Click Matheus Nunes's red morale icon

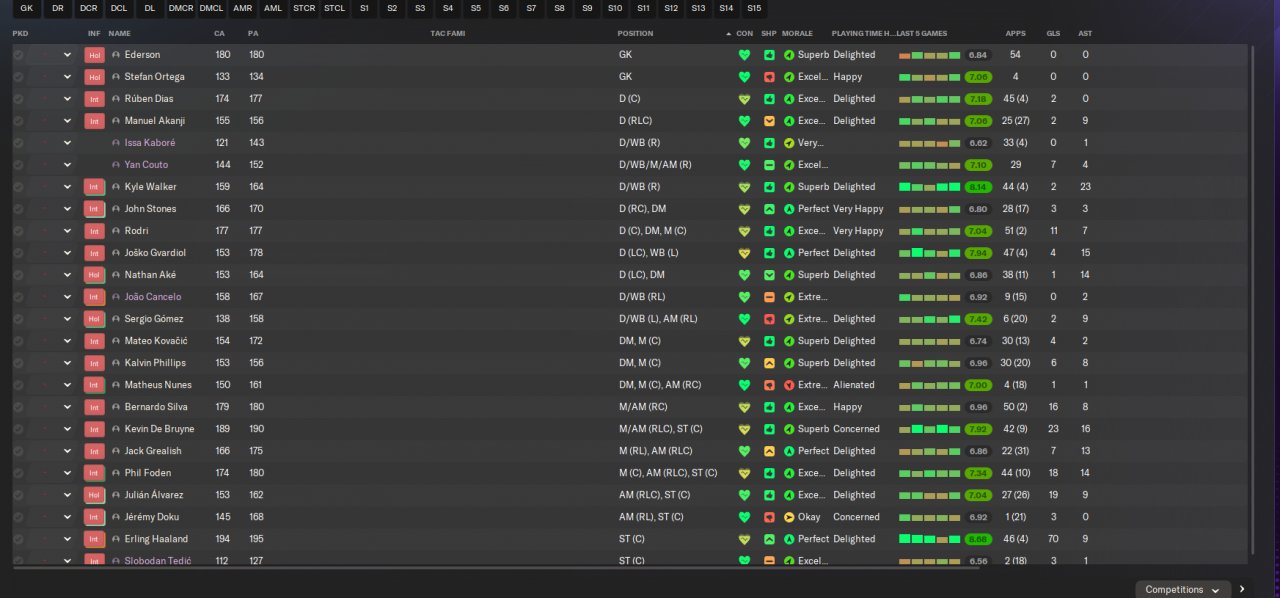point(789,385)
